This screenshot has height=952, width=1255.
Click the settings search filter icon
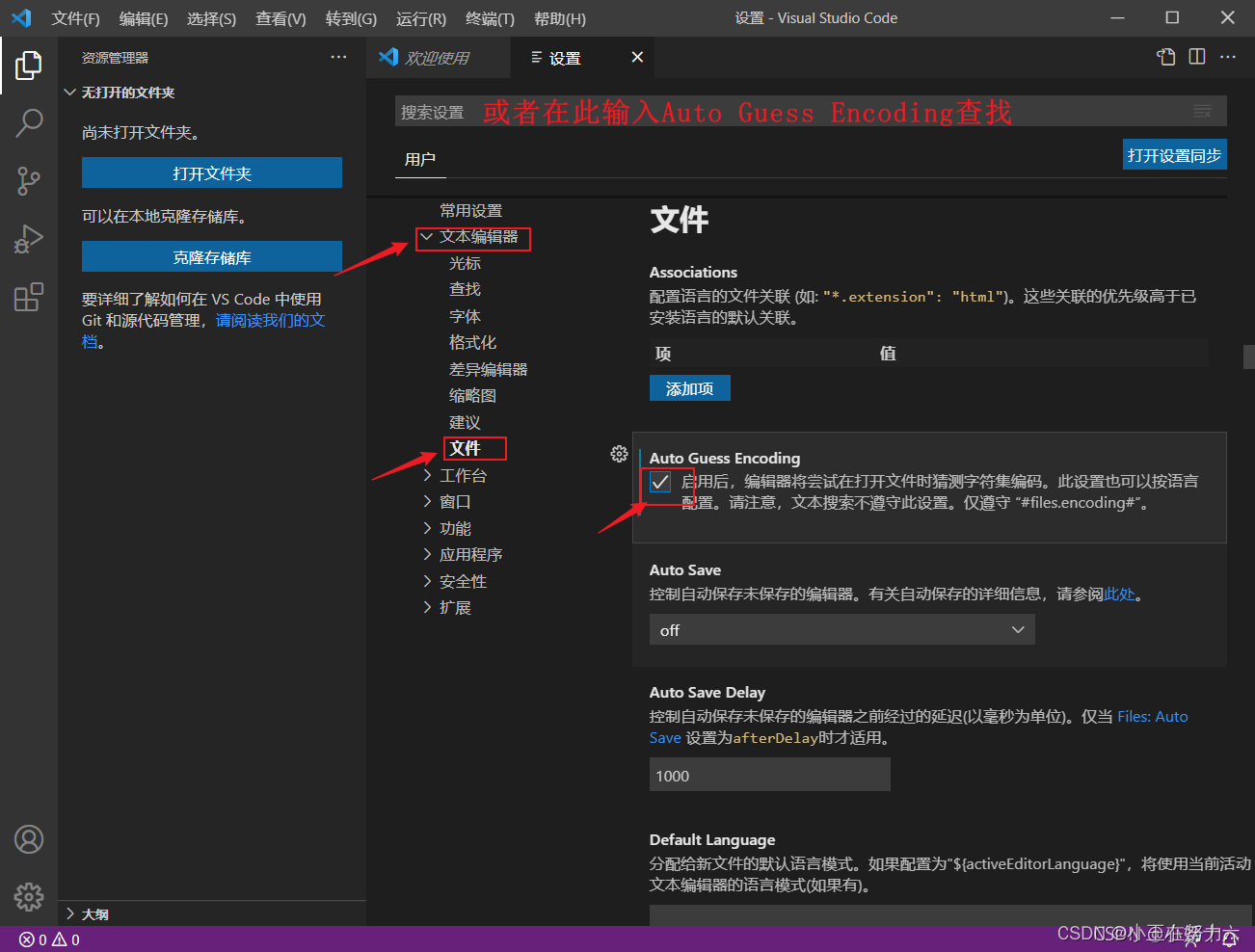coord(1202,111)
